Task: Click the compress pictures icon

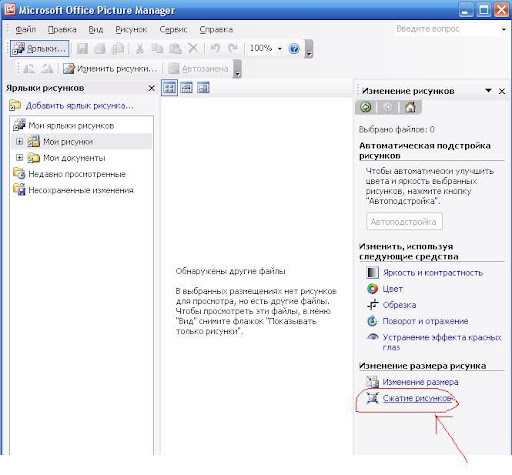Action: (x=372, y=398)
